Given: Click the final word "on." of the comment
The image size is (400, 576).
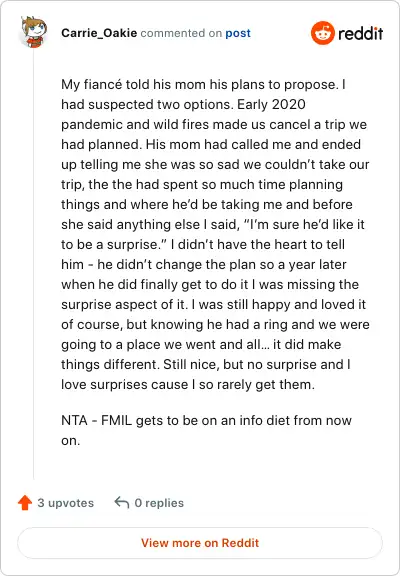Looking at the screenshot, I should pyautogui.click(x=71, y=440).
